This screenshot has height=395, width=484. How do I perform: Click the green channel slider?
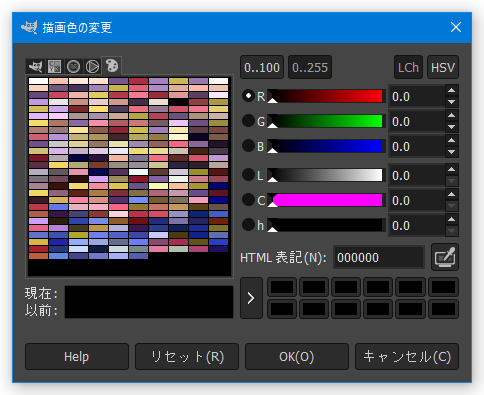pyautogui.click(x=326, y=121)
